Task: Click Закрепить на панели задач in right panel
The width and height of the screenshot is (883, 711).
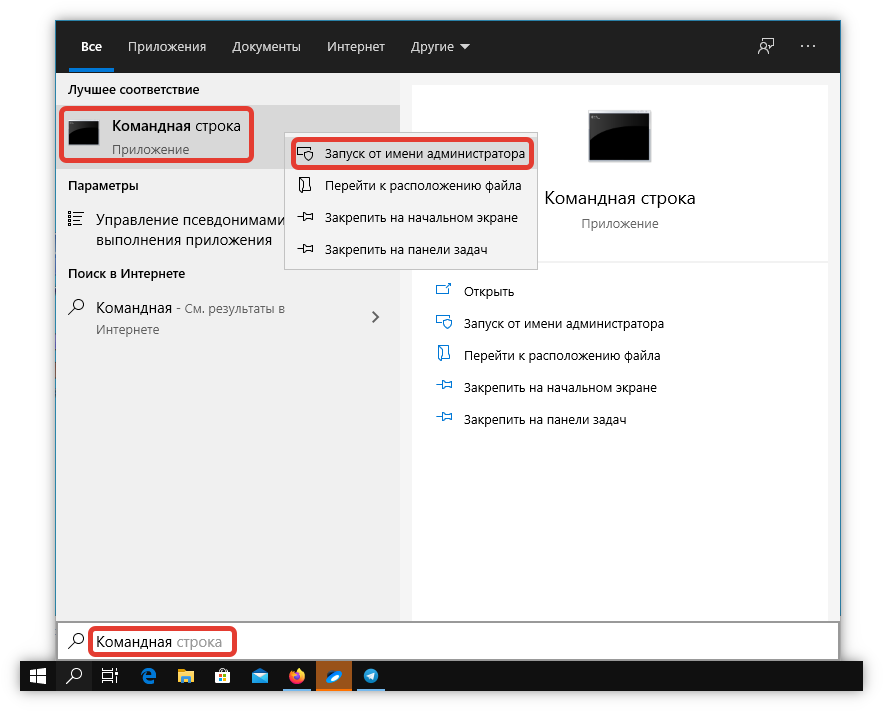Action: pos(544,419)
